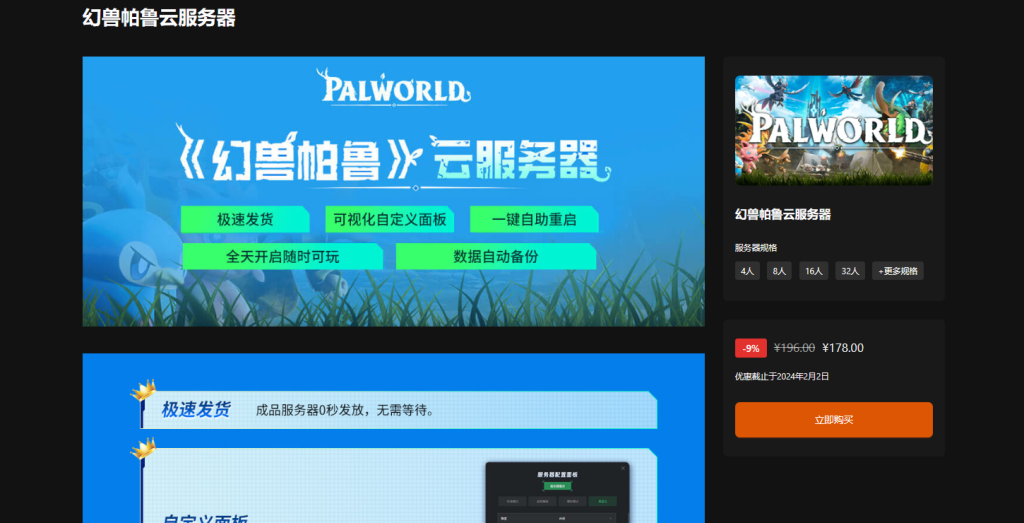Click the 全天开启随时可玩 banner tag
Viewport: 1024px width, 523px height.
(282, 257)
